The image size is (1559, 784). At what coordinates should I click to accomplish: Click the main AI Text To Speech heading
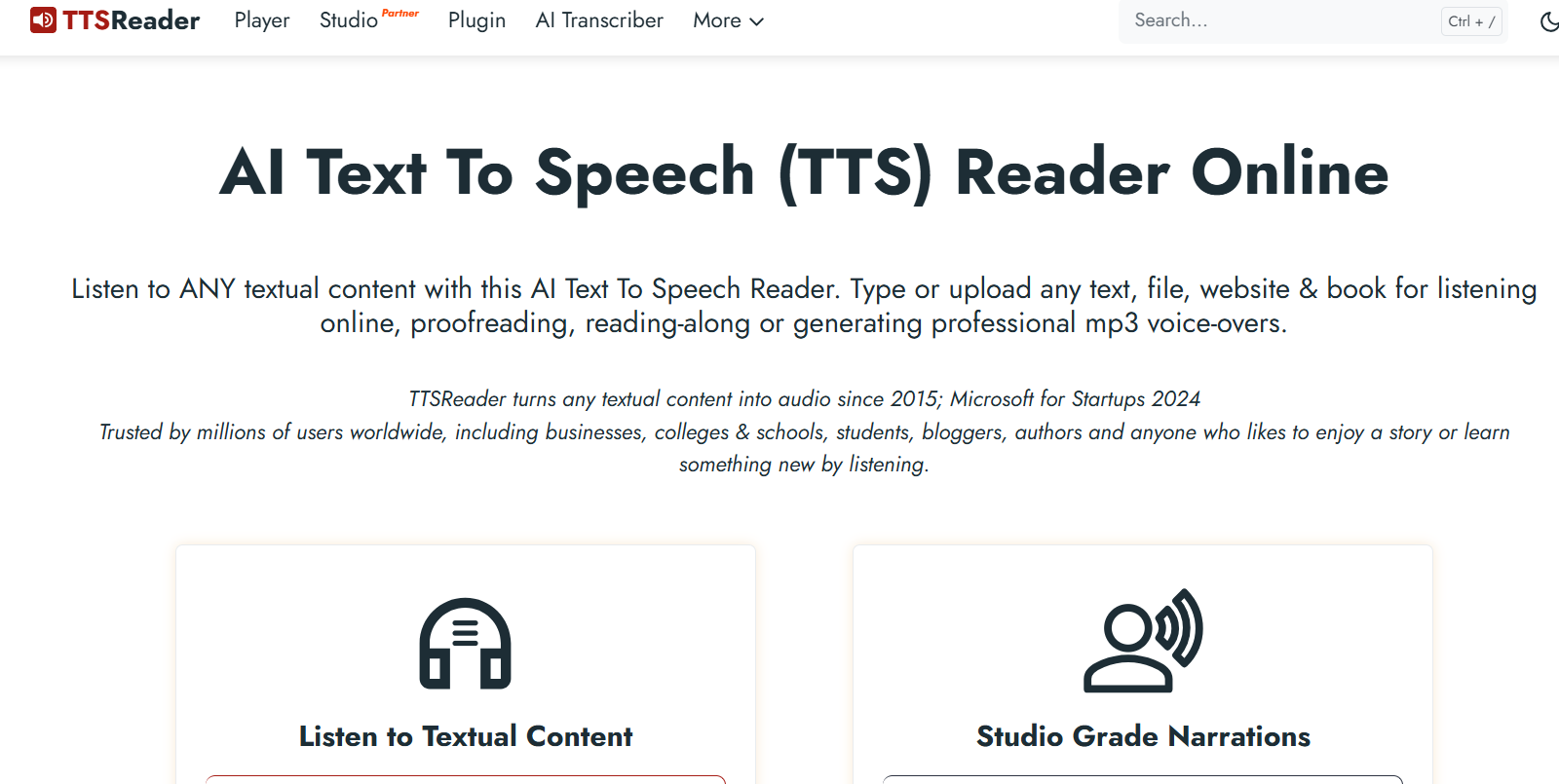804,172
